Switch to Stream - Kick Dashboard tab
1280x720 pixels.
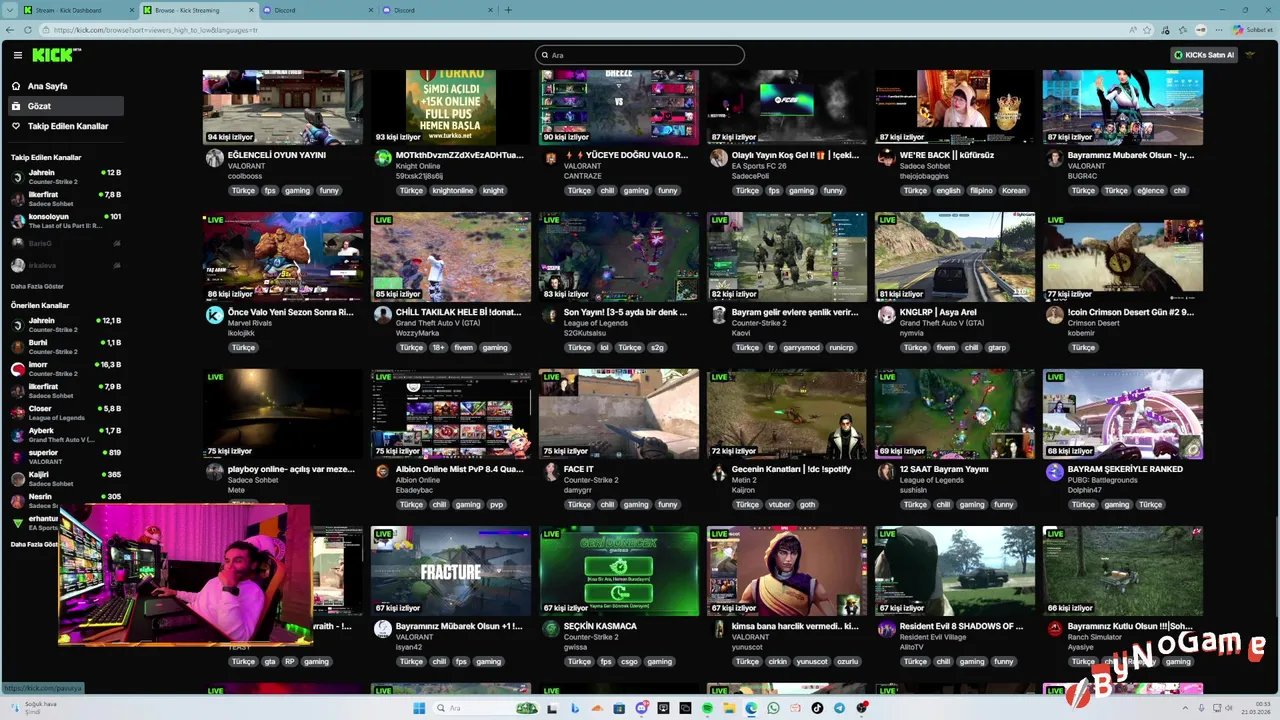(x=76, y=10)
